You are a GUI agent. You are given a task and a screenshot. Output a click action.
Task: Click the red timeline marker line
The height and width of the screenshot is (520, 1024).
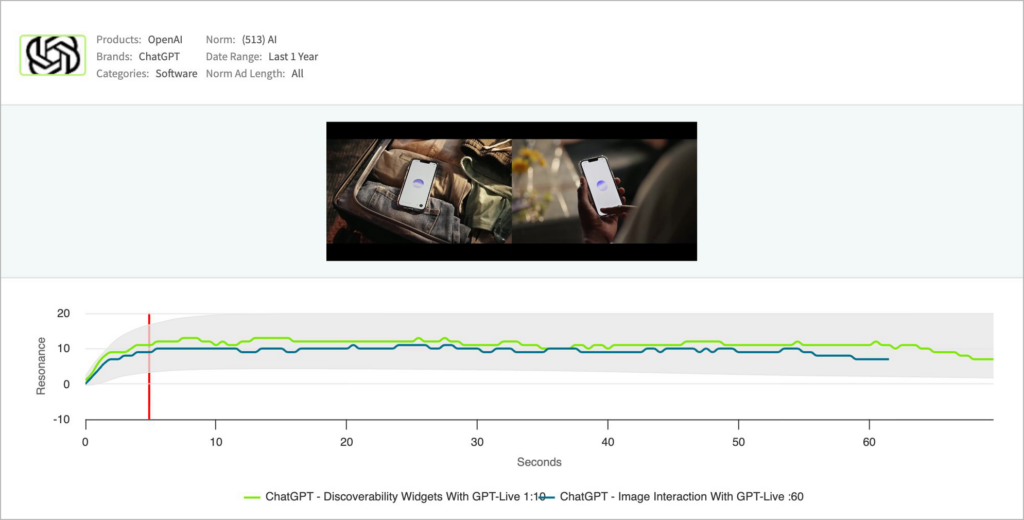(x=149, y=366)
